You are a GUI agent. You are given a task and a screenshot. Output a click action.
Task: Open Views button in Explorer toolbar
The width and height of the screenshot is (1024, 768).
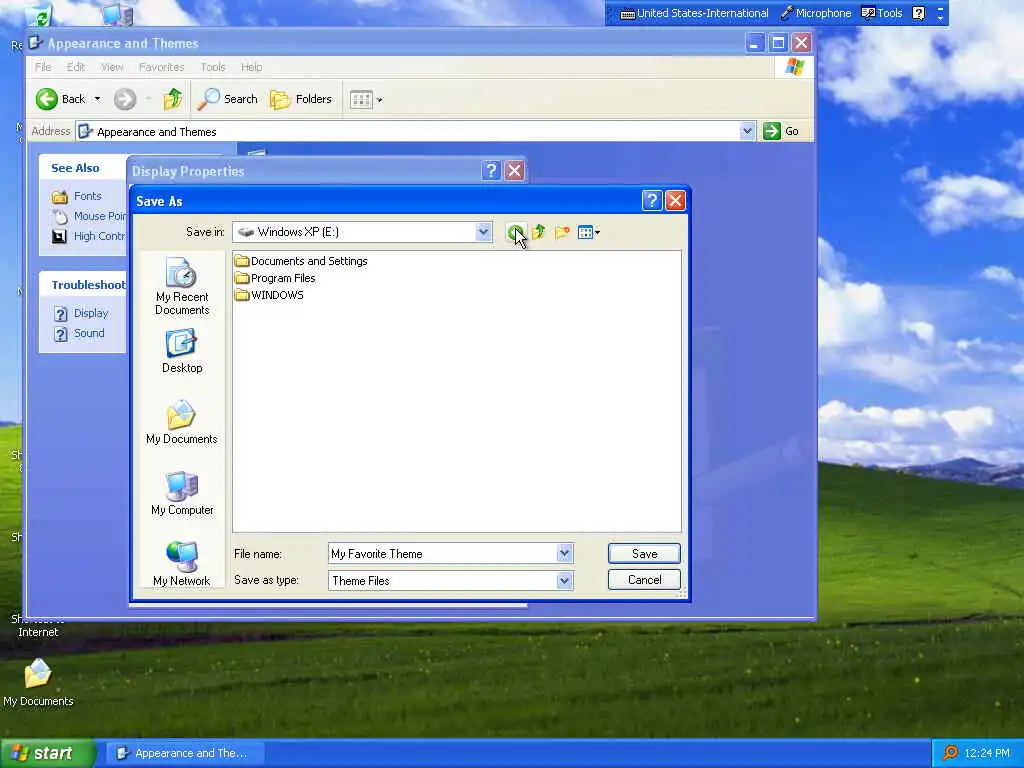(366, 99)
